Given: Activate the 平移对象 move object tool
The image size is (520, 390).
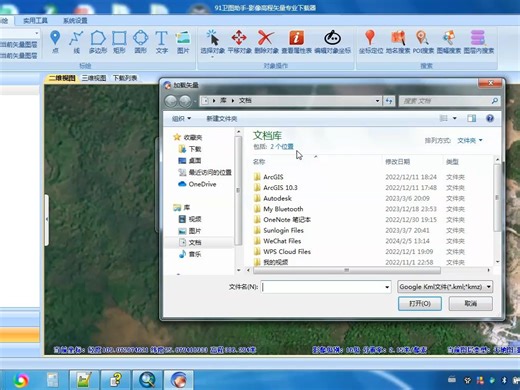Looking at the screenshot, I should 239,42.
